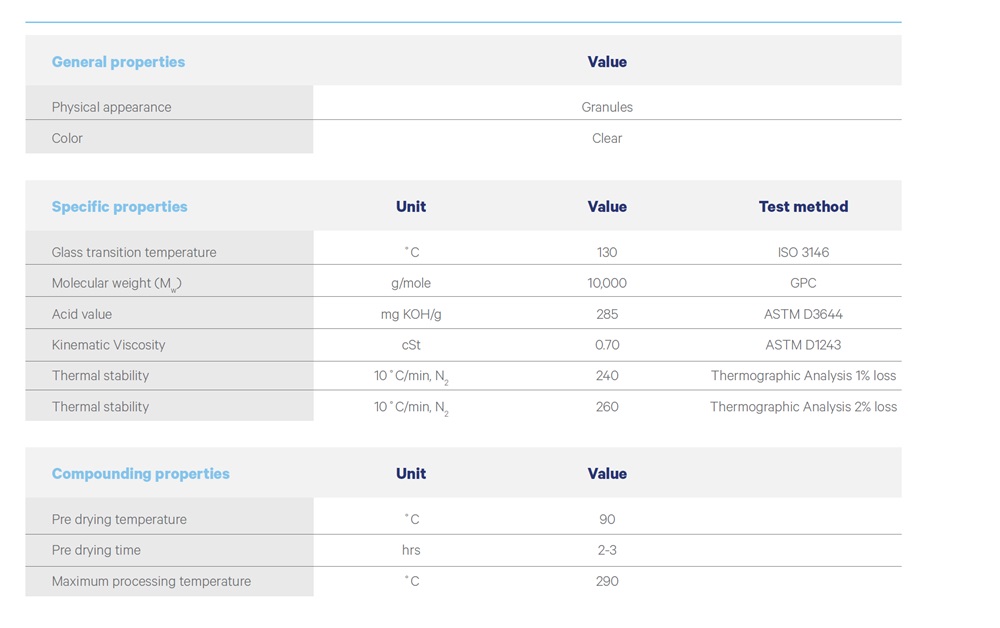
Task: Click the Glass transition temperature label
Action: click(x=133, y=252)
